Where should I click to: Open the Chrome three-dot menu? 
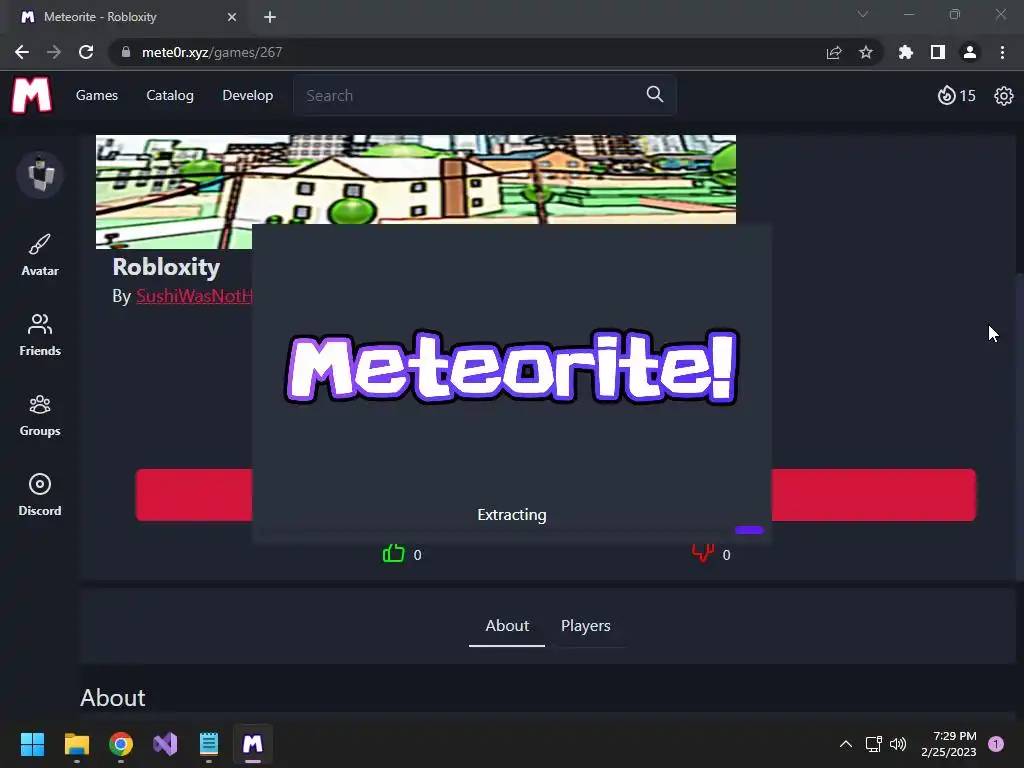1002,52
